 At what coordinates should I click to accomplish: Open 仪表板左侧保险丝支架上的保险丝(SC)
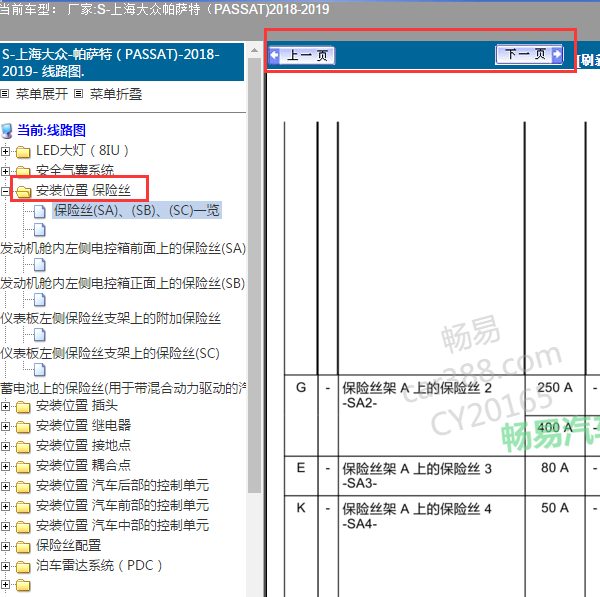point(110,354)
